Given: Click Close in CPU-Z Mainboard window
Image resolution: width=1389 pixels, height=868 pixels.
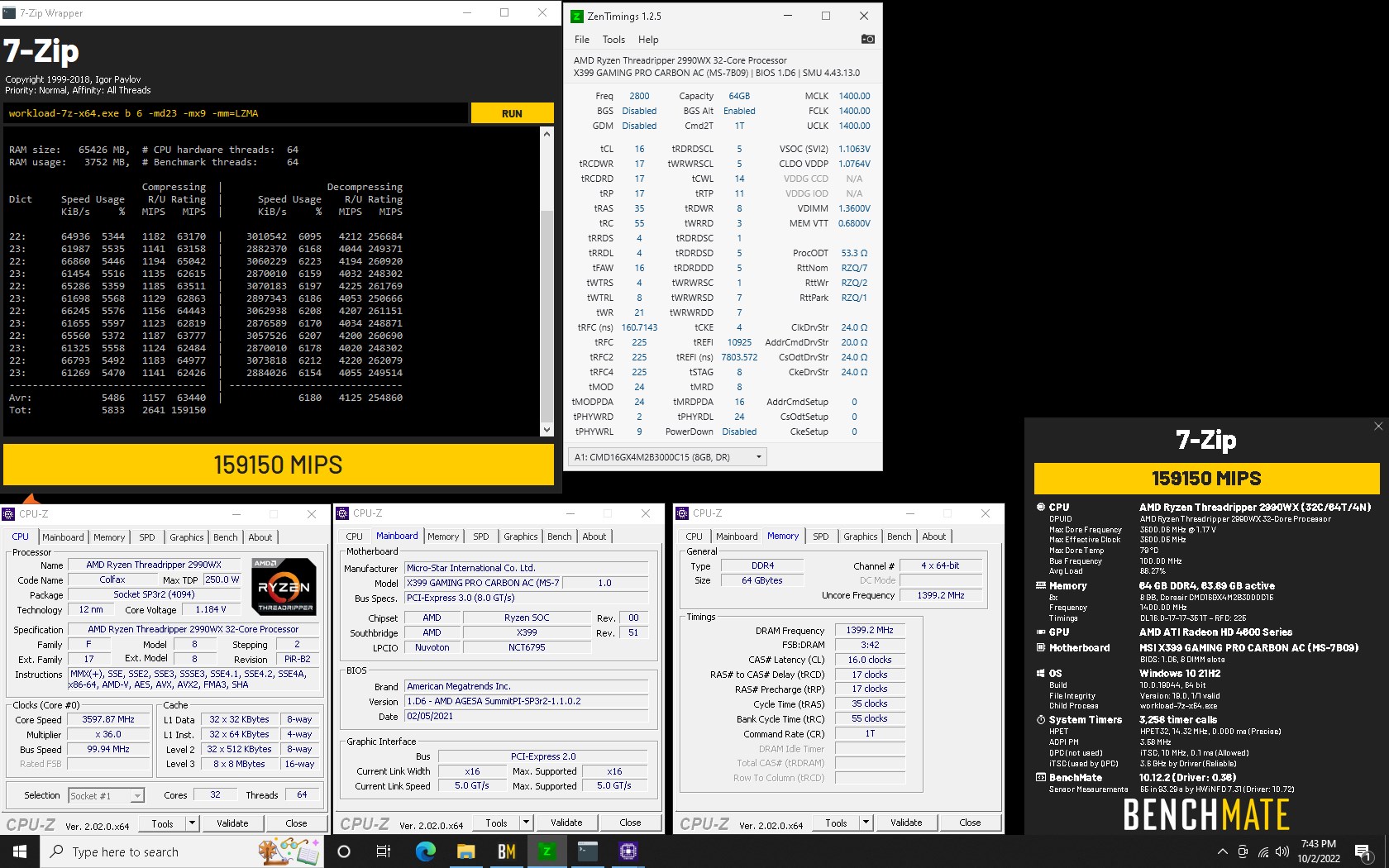Looking at the screenshot, I should tap(630, 823).
